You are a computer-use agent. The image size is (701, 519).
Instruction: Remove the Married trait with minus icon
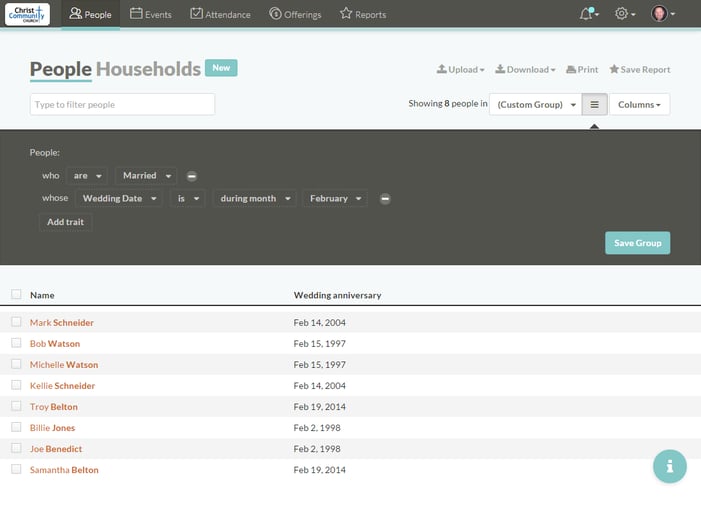tap(192, 176)
